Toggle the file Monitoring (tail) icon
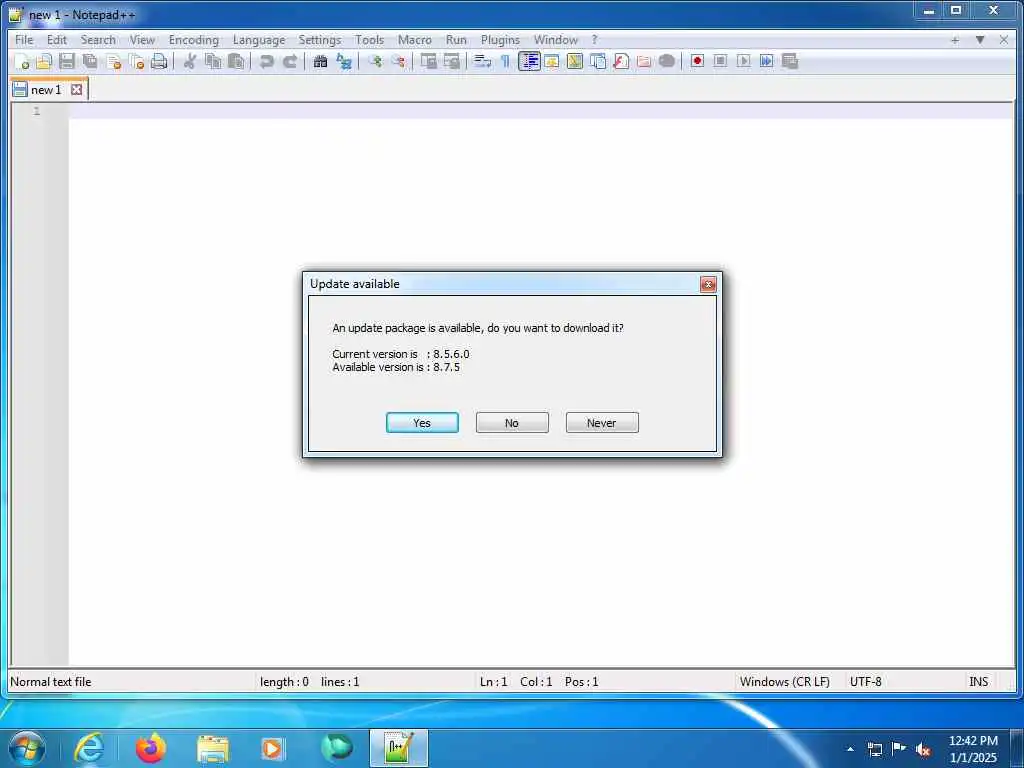Screen dimensions: 1024x768 (x=667, y=61)
